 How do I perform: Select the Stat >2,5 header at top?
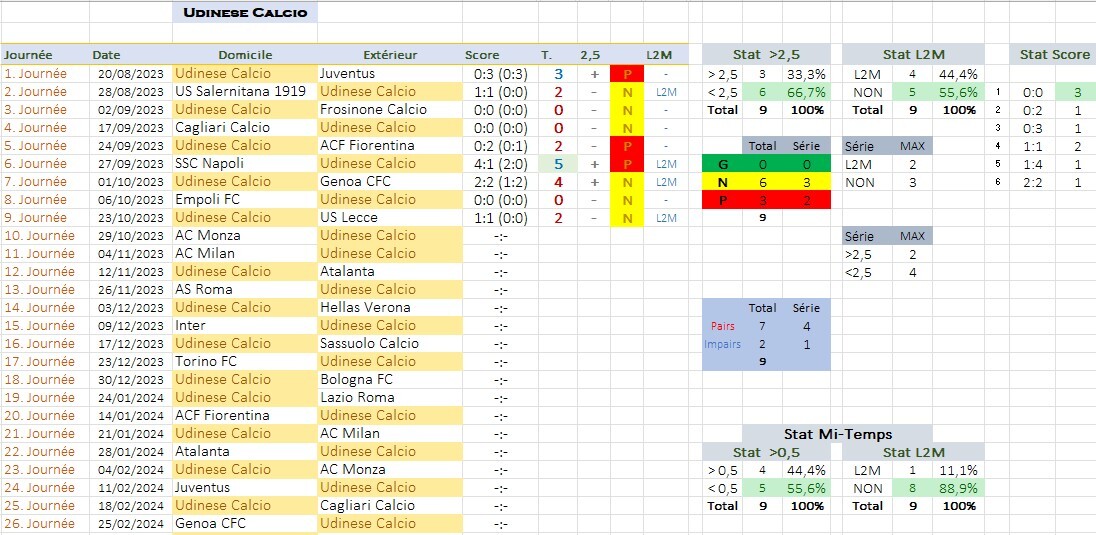[x=766, y=55]
